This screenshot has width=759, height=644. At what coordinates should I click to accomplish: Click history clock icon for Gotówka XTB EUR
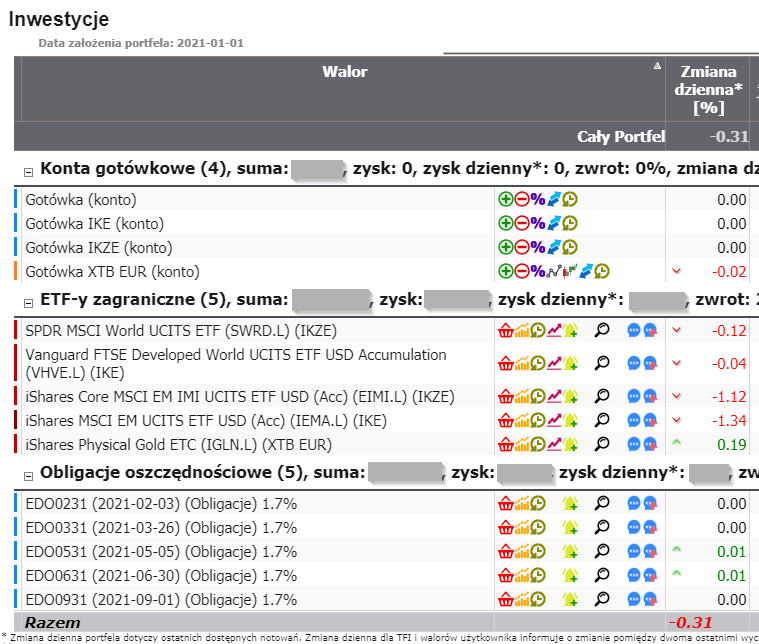(x=602, y=271)
